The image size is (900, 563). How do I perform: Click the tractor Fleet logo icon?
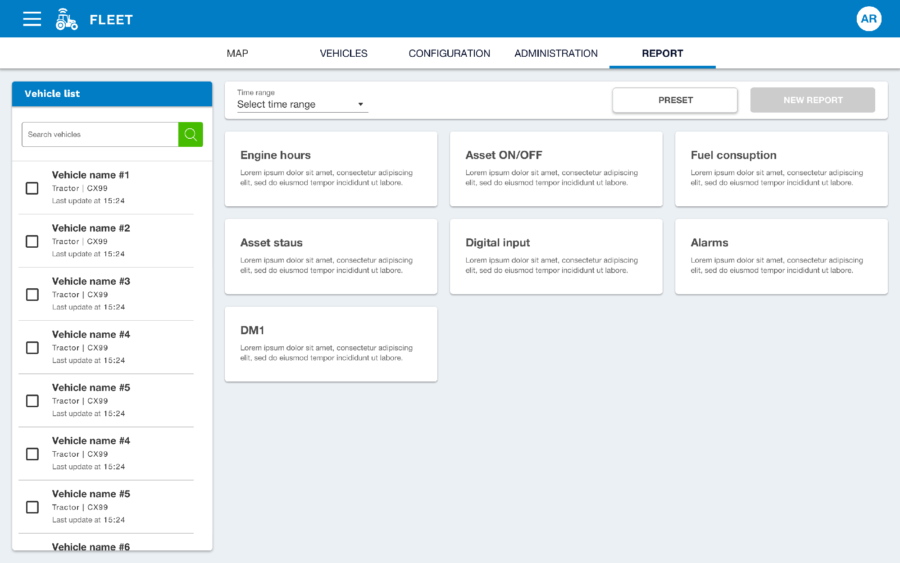pos(66,19)
